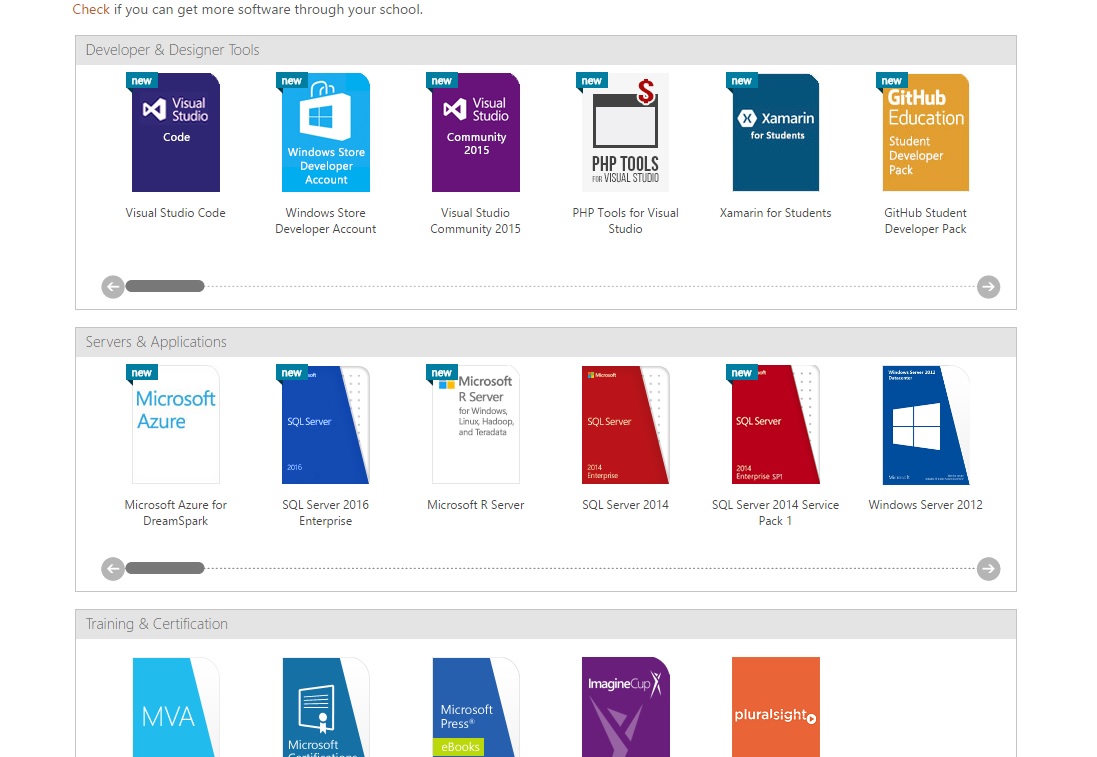
Task: Open the Visual Studio Code product icon
Action: click(176, 132)
